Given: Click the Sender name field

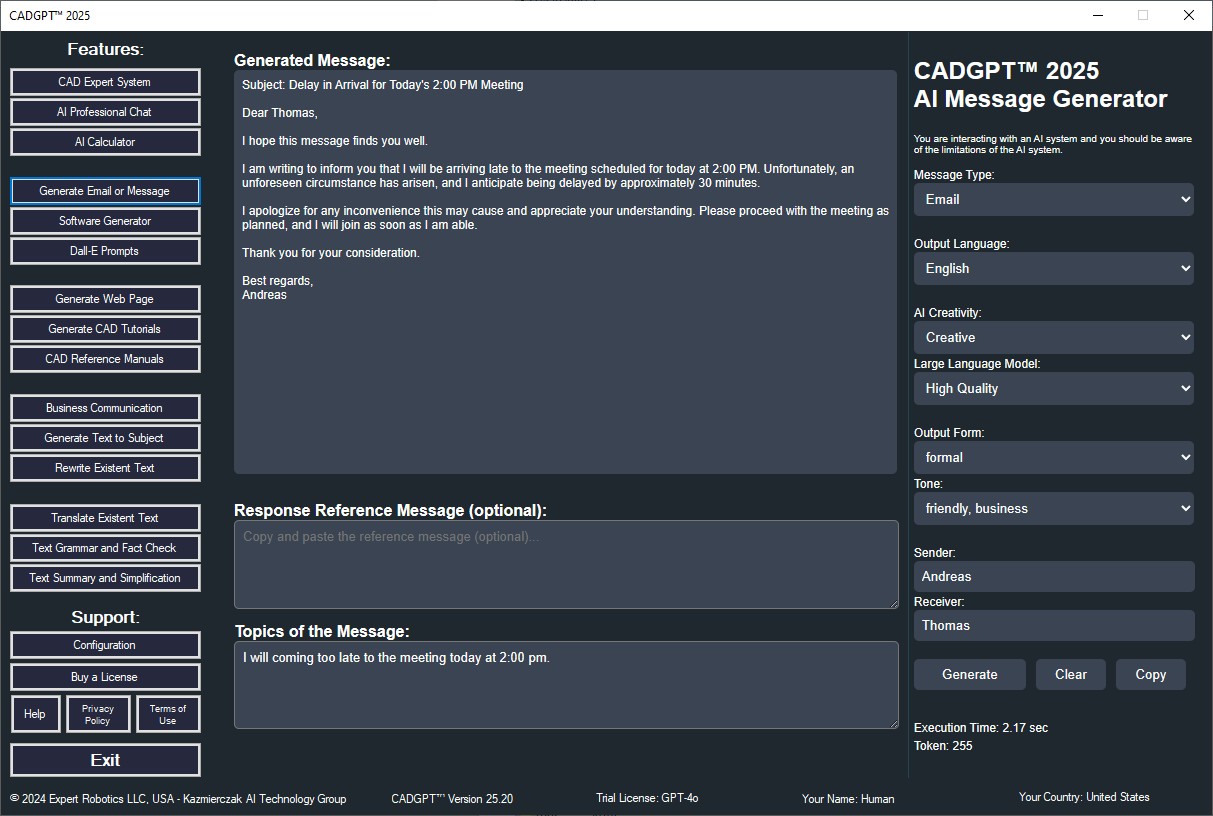Looking at the screenshot, I should pyautogui.click(x=1054, y=576).
